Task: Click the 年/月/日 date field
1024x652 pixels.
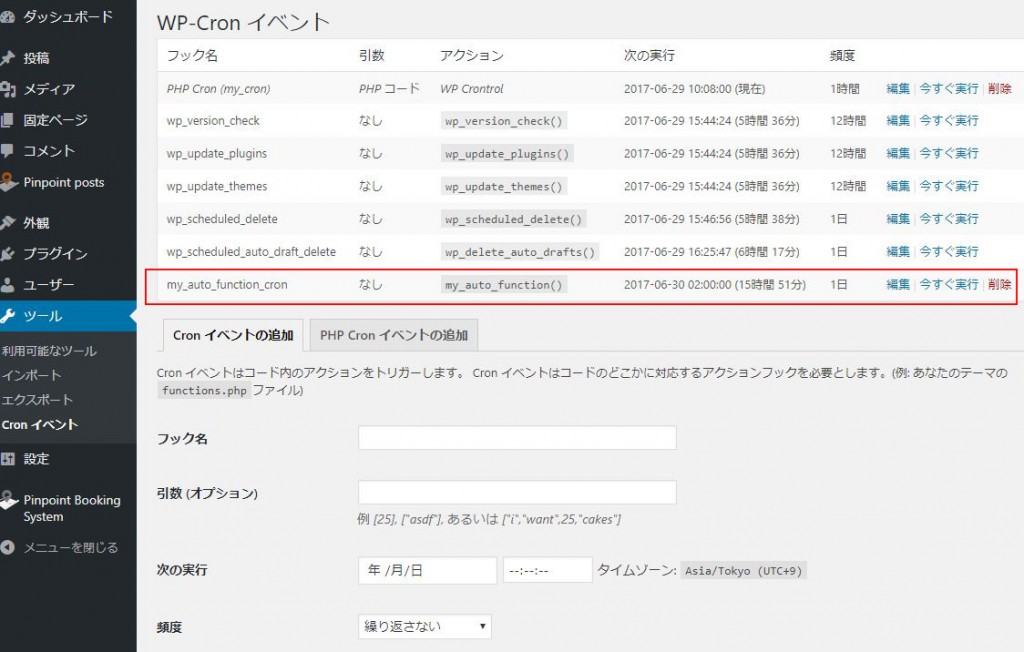Action: click(427, 570)
